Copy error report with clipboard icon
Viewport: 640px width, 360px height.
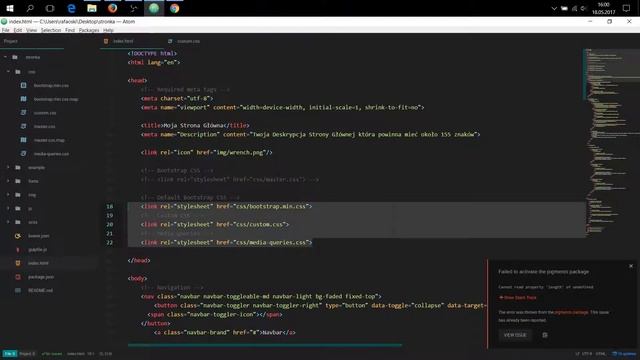(x=544, y=335)
